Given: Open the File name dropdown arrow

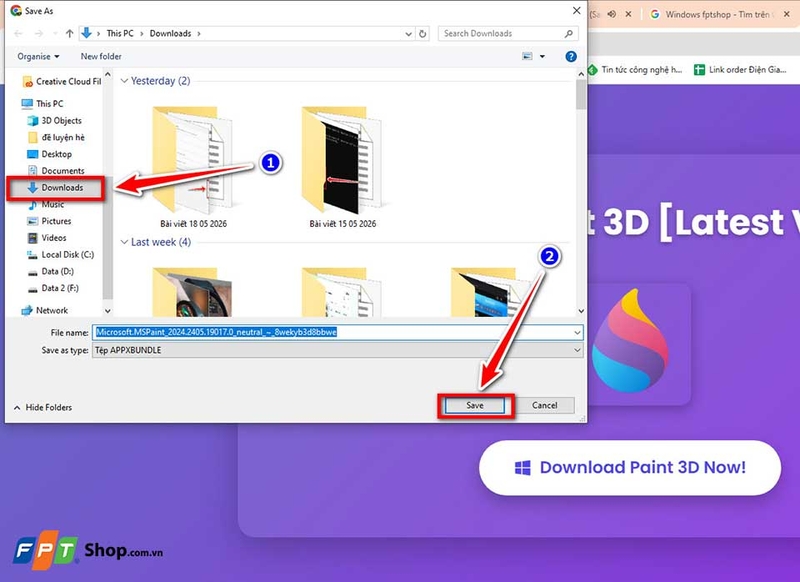Looking at the screenshot, I should pyautogui.click(x=577, y=333).
